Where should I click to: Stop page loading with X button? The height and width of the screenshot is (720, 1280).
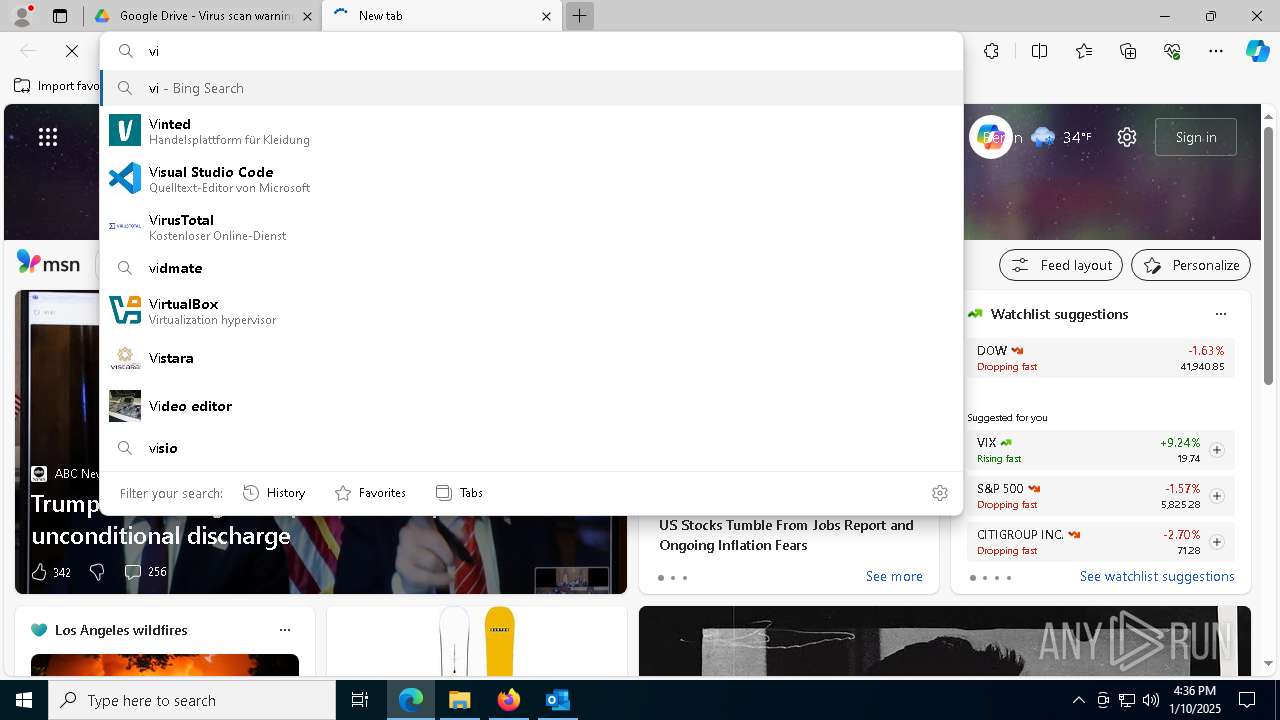72,51
